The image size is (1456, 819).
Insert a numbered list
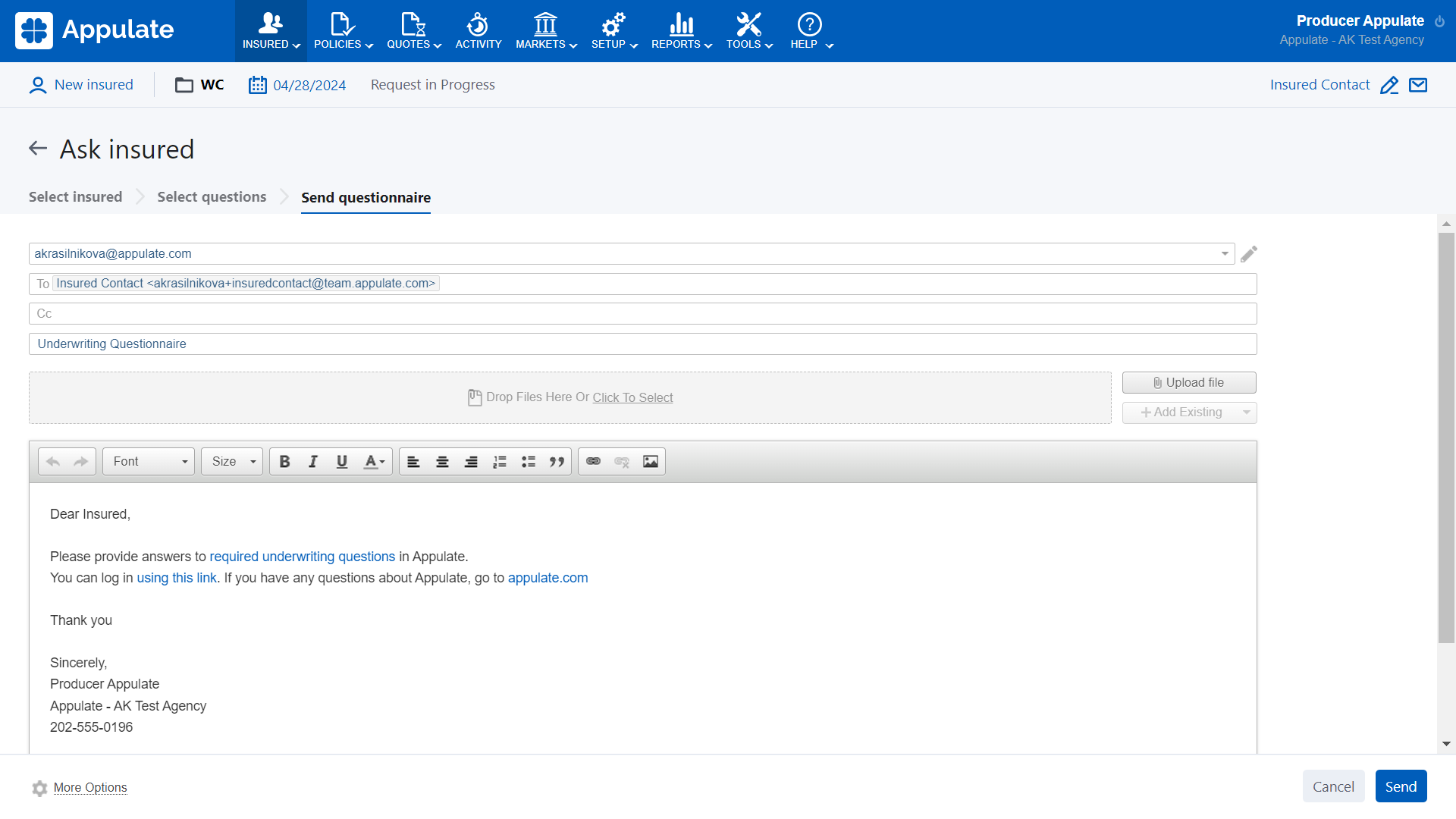500,462
